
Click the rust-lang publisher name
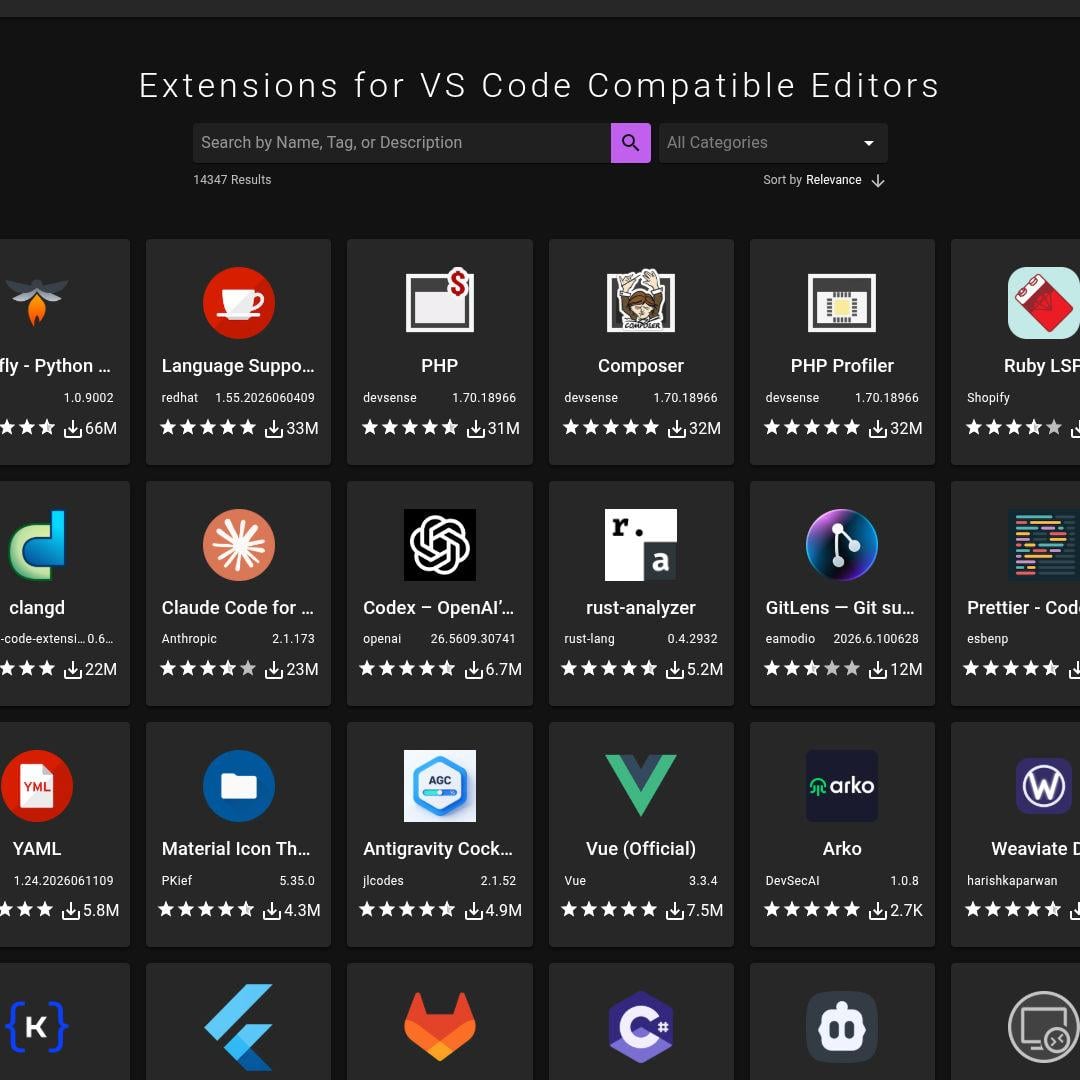590,638
